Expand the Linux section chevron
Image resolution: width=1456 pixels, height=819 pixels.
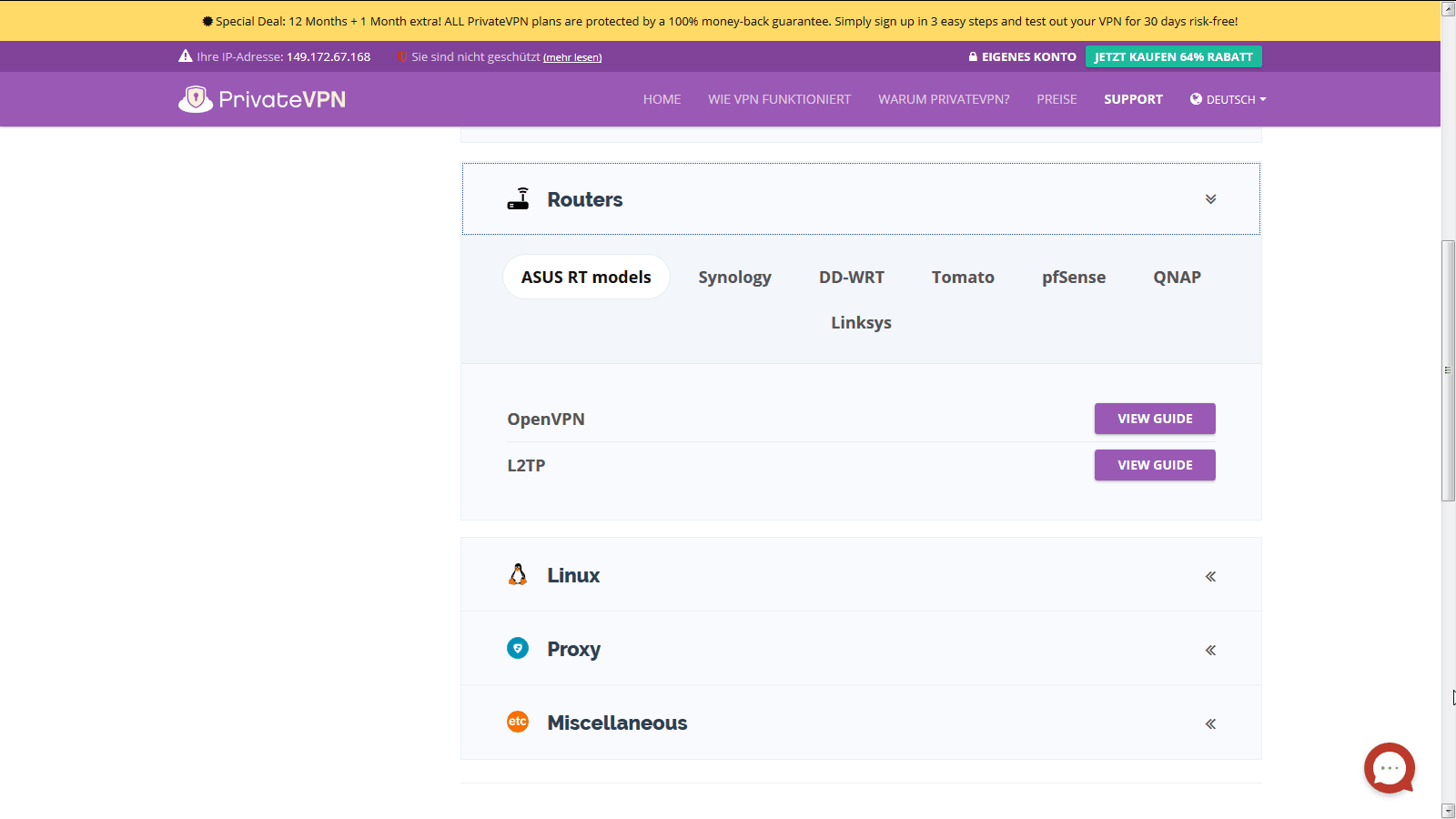coord(1210,576)
